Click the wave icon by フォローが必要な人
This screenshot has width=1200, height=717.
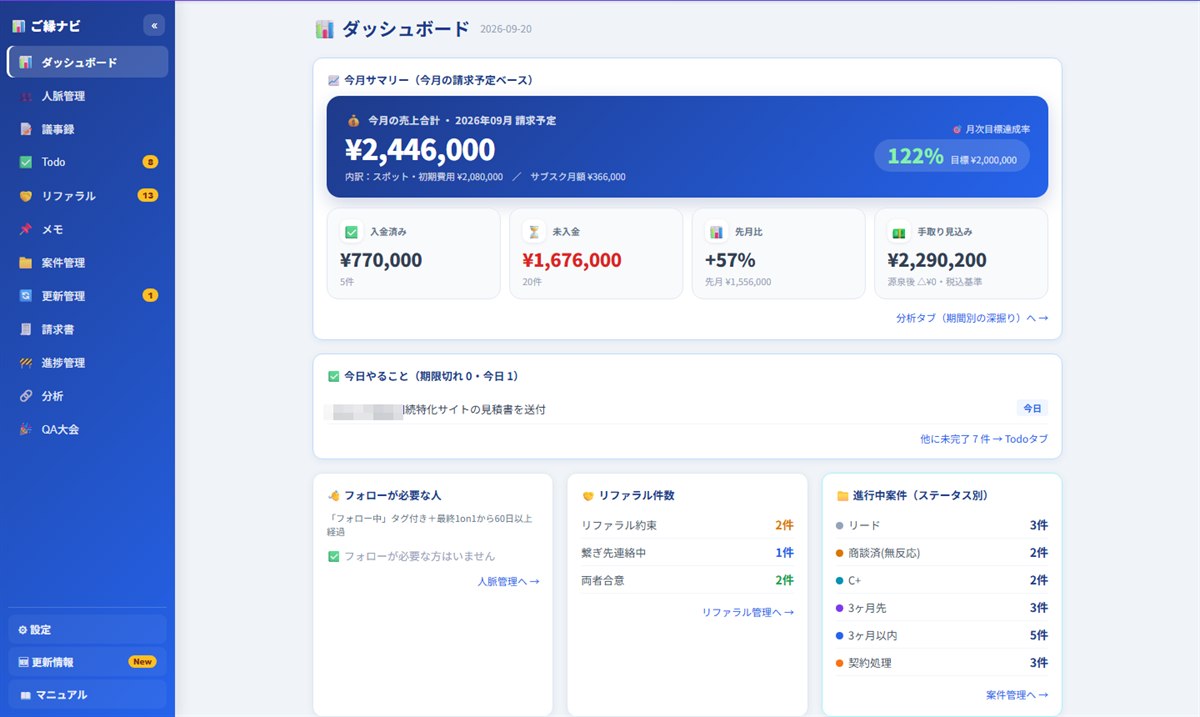tap(334, 495)
